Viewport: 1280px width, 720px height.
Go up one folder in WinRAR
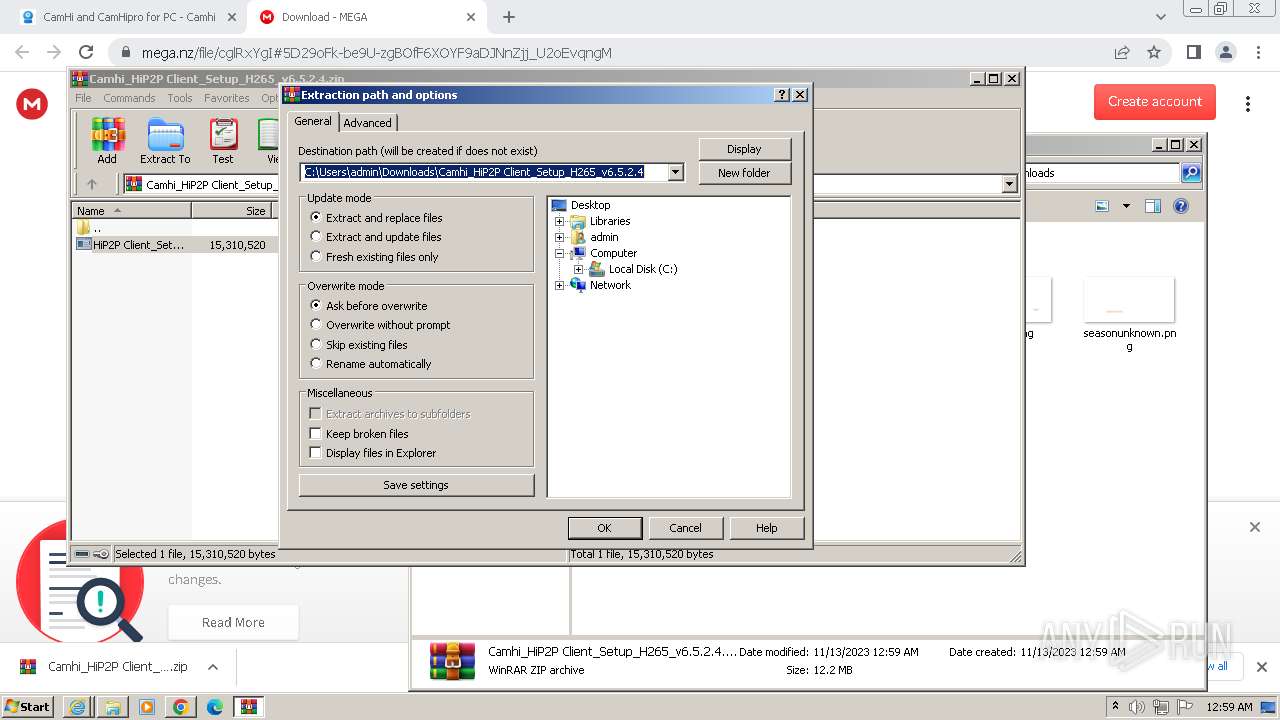click(x=92, y=184)
